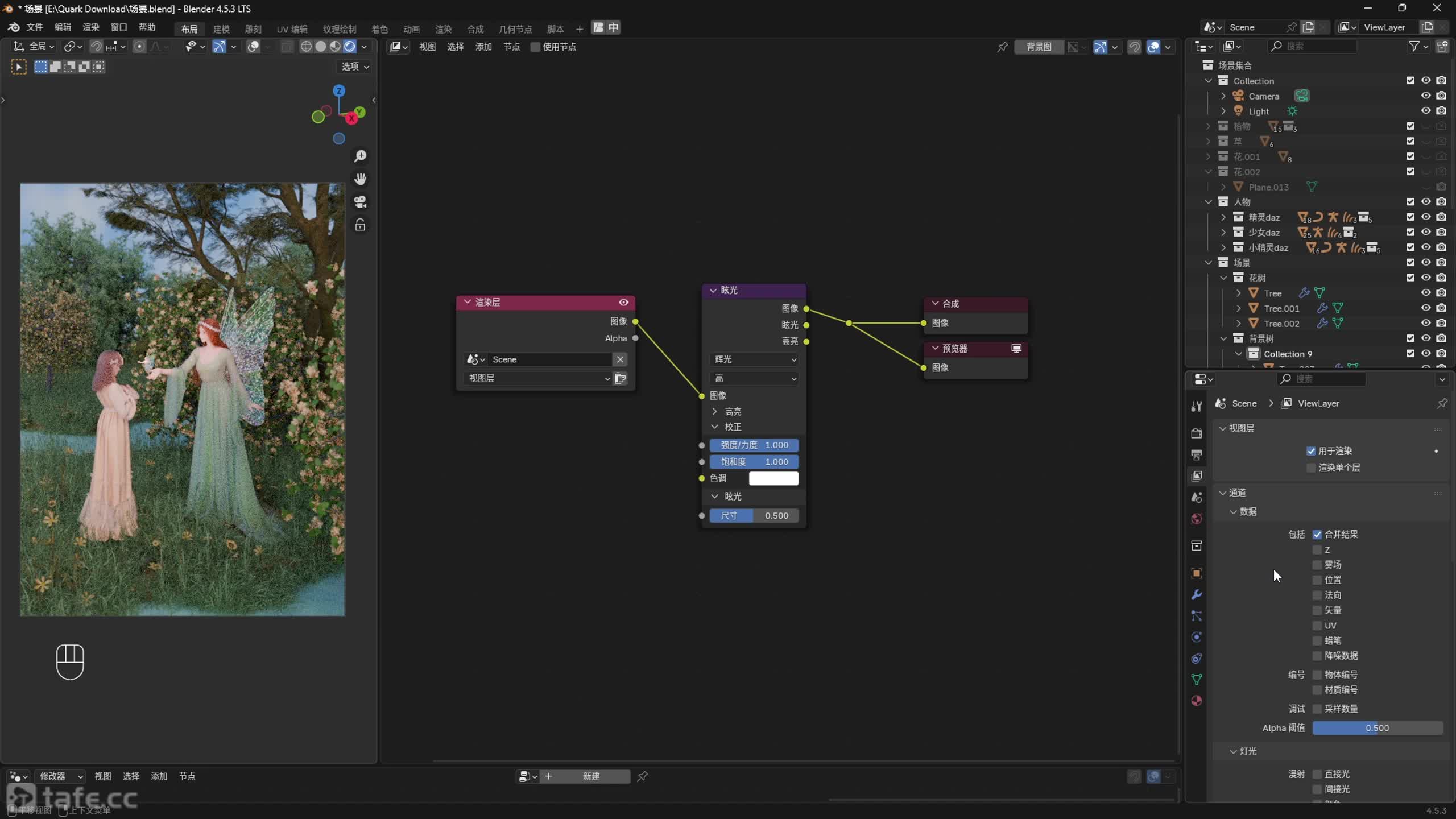This screenshot has height=819, width=1456.
Task: Enable the Z pass checkbox
Action: pos(1317,549)
